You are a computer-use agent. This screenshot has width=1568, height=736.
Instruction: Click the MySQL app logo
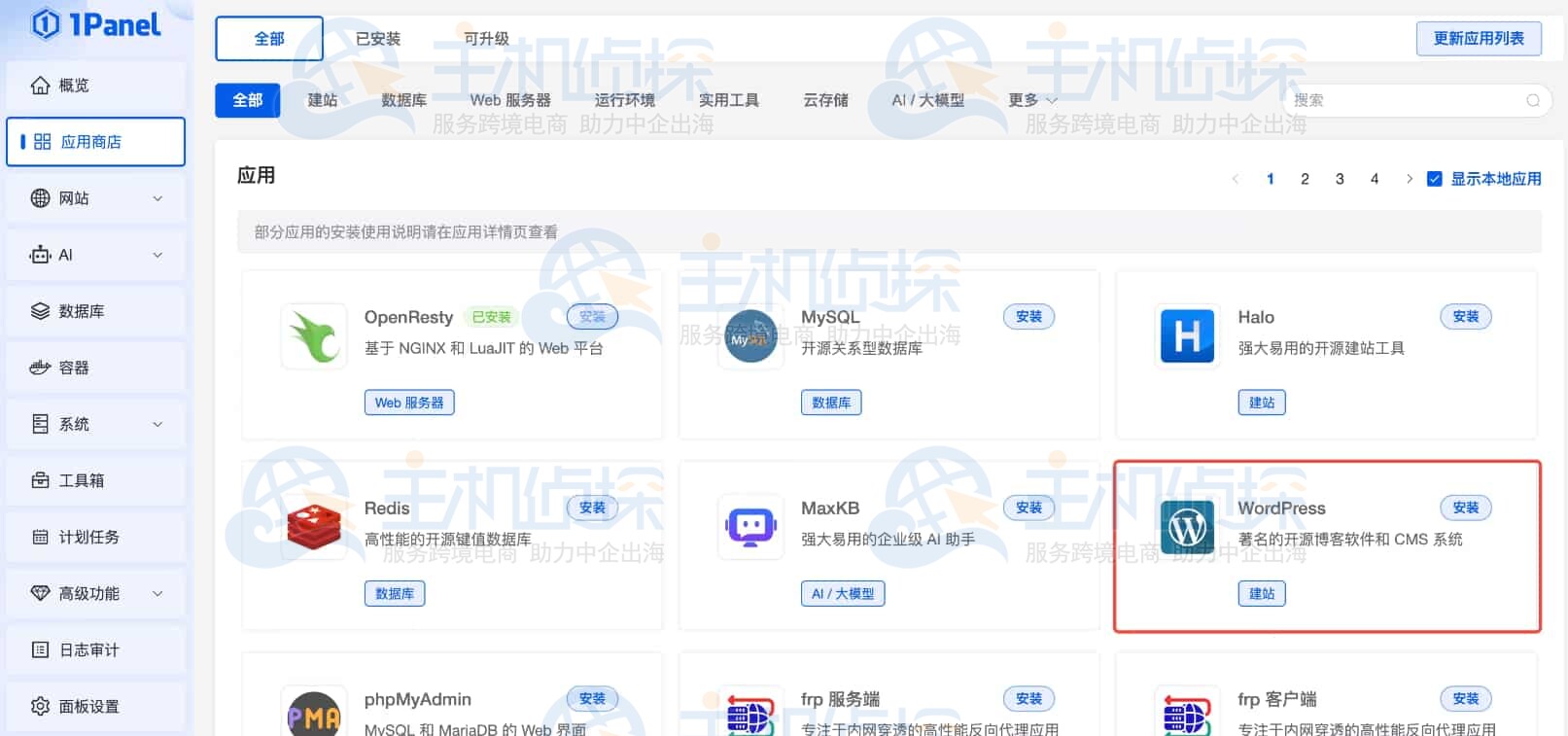(x=750, y=336)
